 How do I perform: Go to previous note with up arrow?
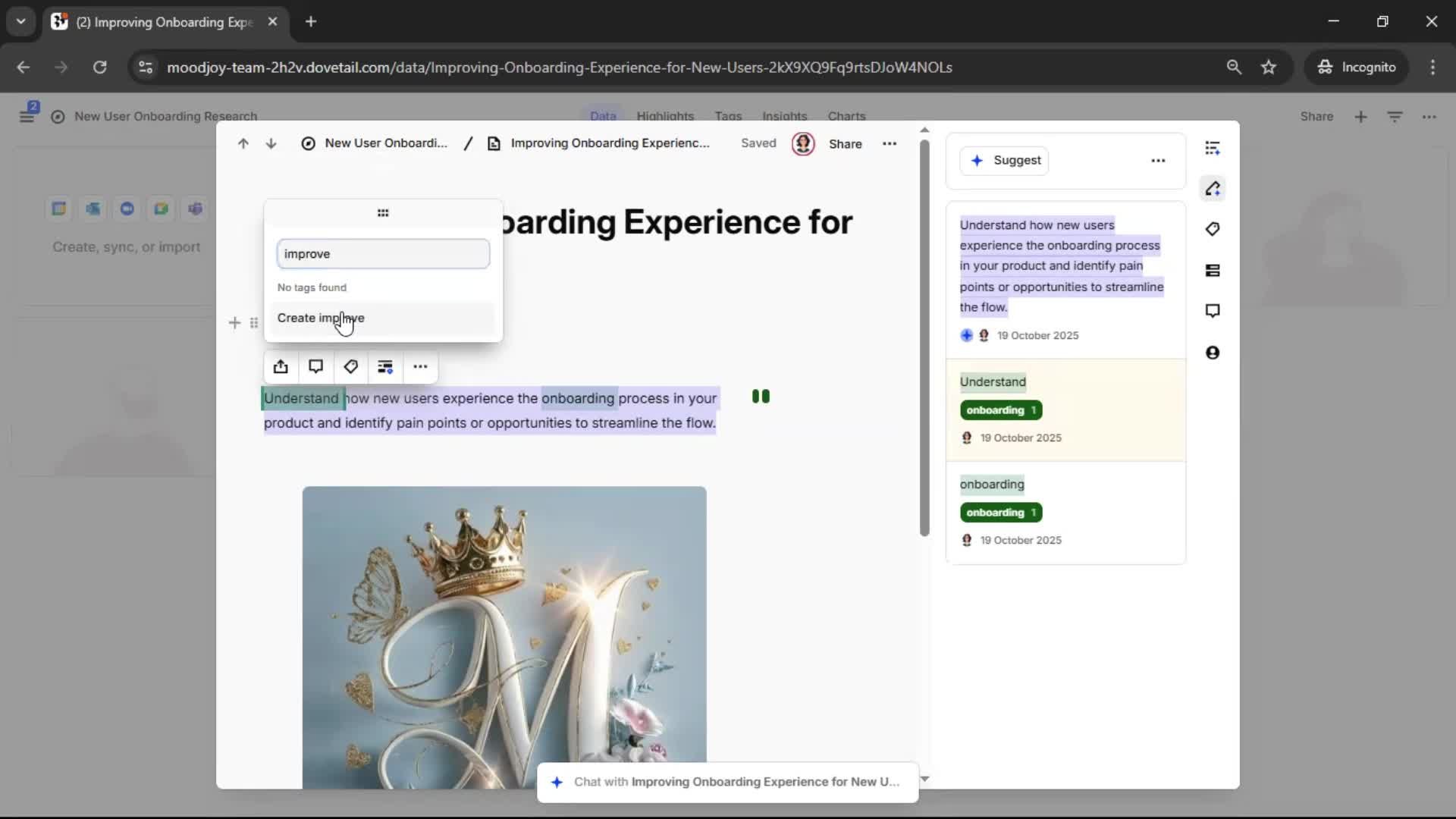[x=243, y=143]
